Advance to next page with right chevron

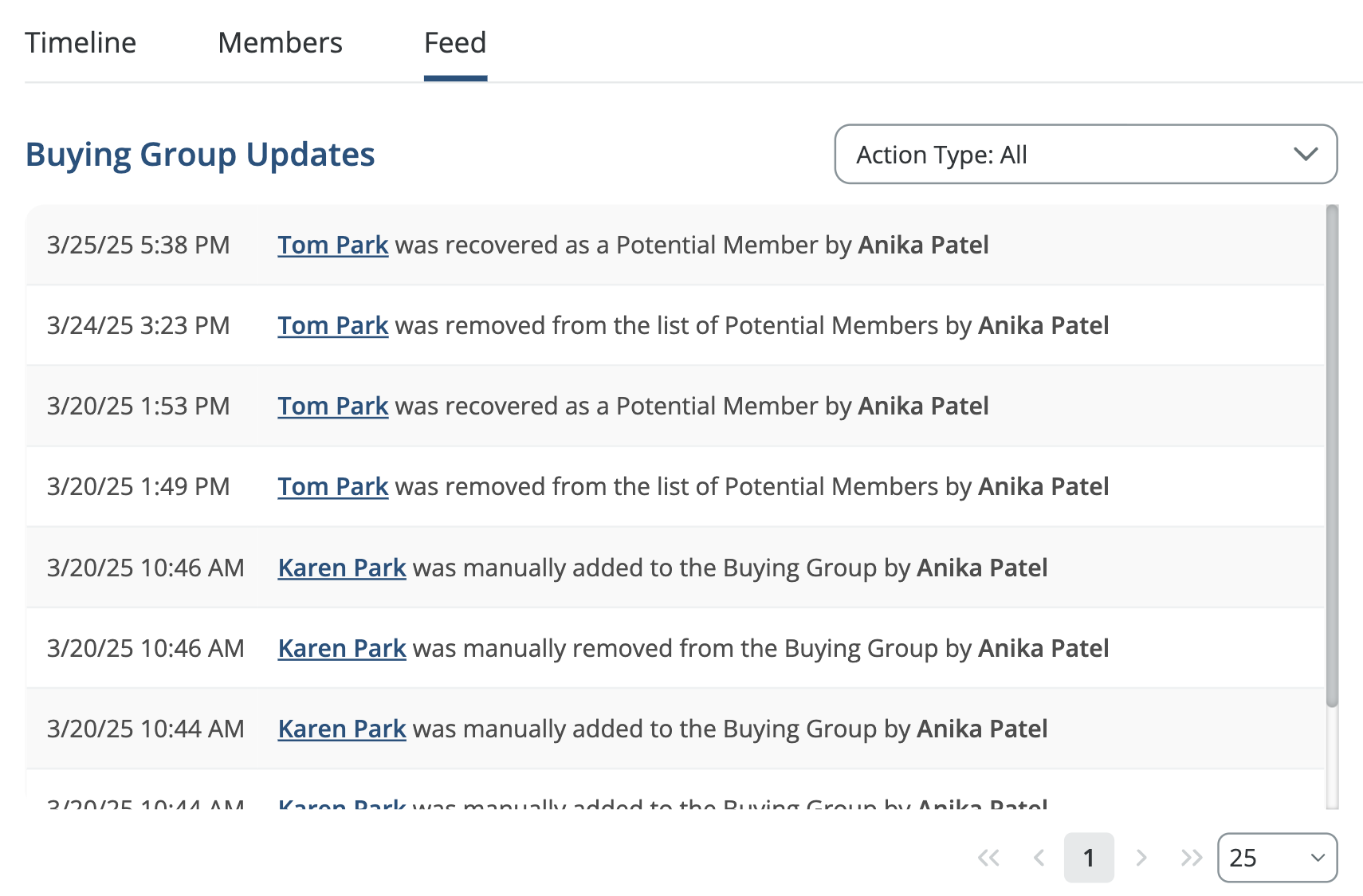(x=1140, y=858)
